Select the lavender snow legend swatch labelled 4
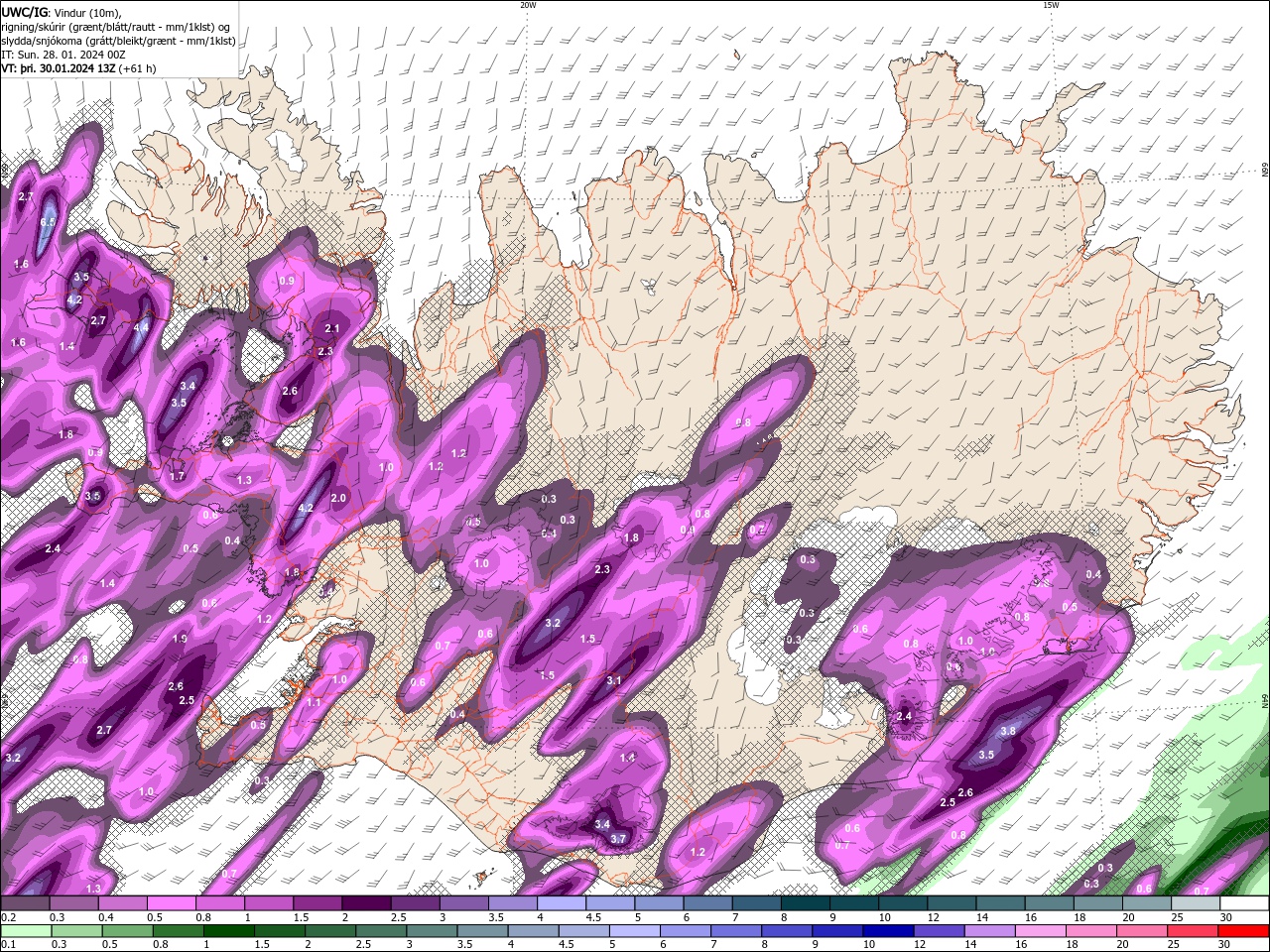1270x952 pixels. pos(562,903)
